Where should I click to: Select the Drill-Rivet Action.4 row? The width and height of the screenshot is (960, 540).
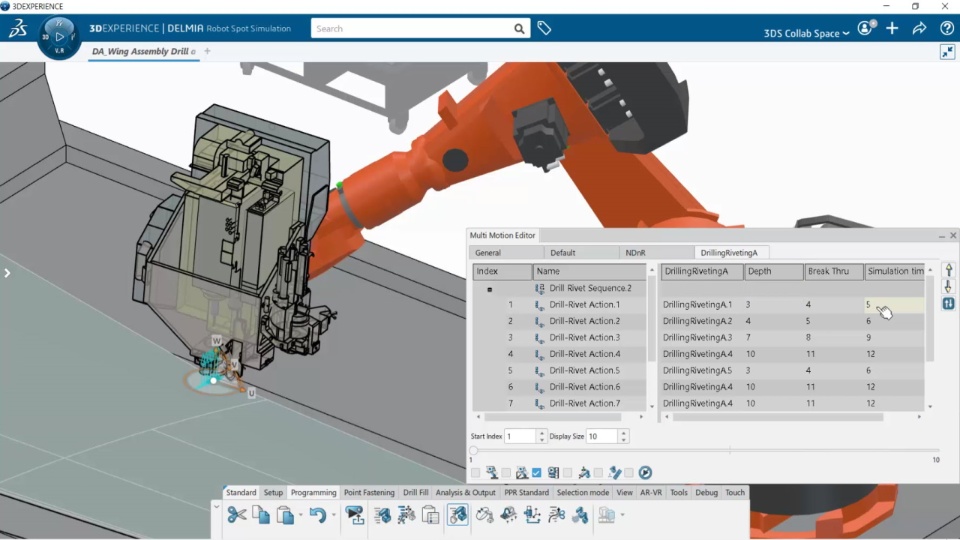pyautogui.click(x=560, y=354)
